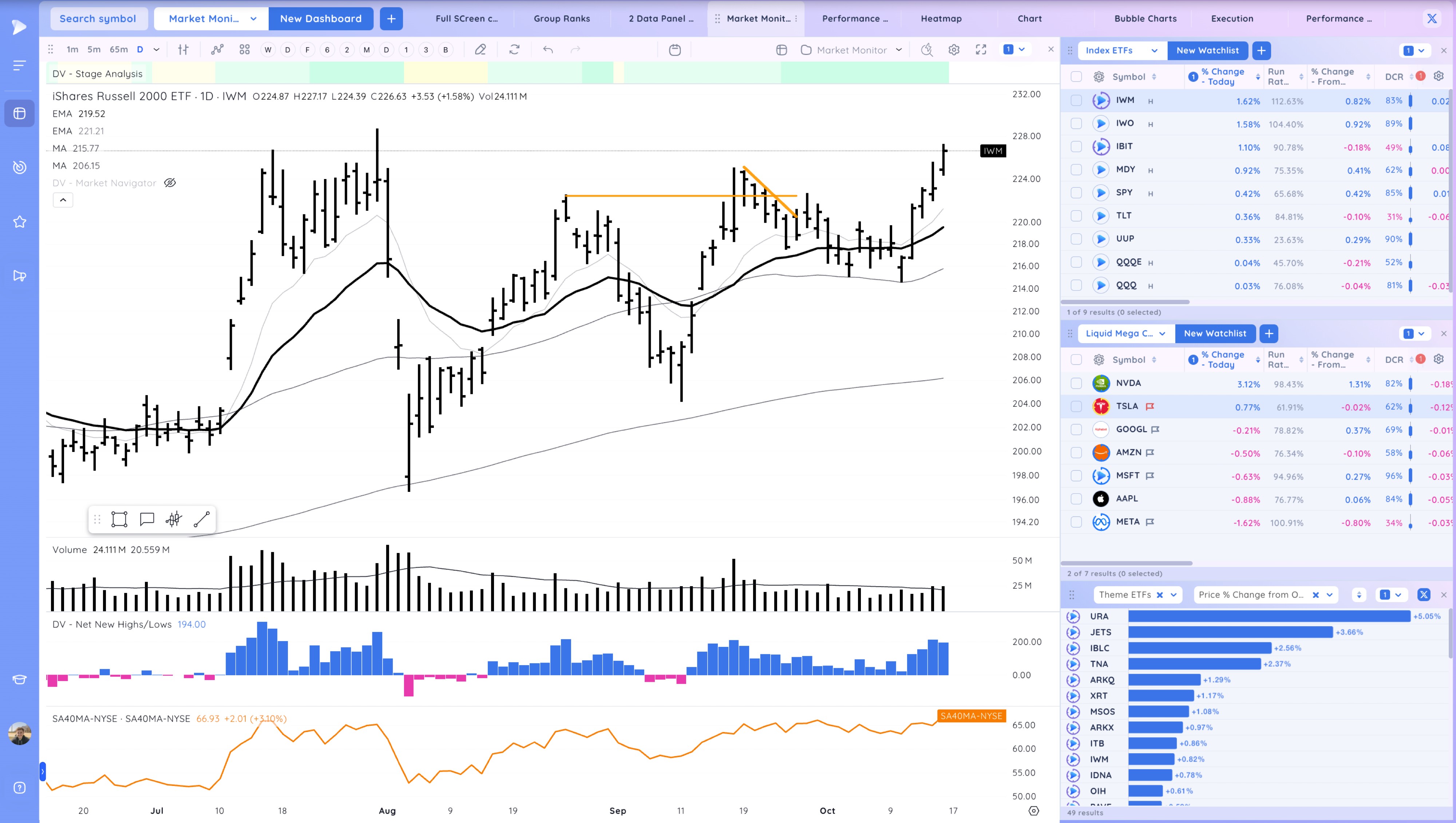Click the rectangle shape drawing tool
Viewport: 1456px width, 823px height.
119,519
